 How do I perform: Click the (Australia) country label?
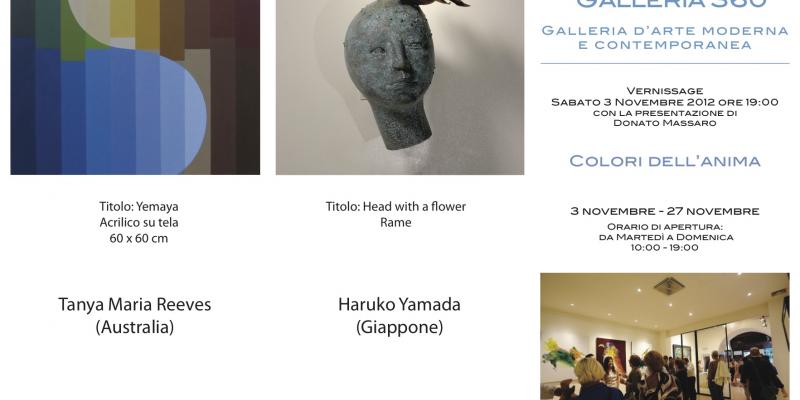(135, 327)
